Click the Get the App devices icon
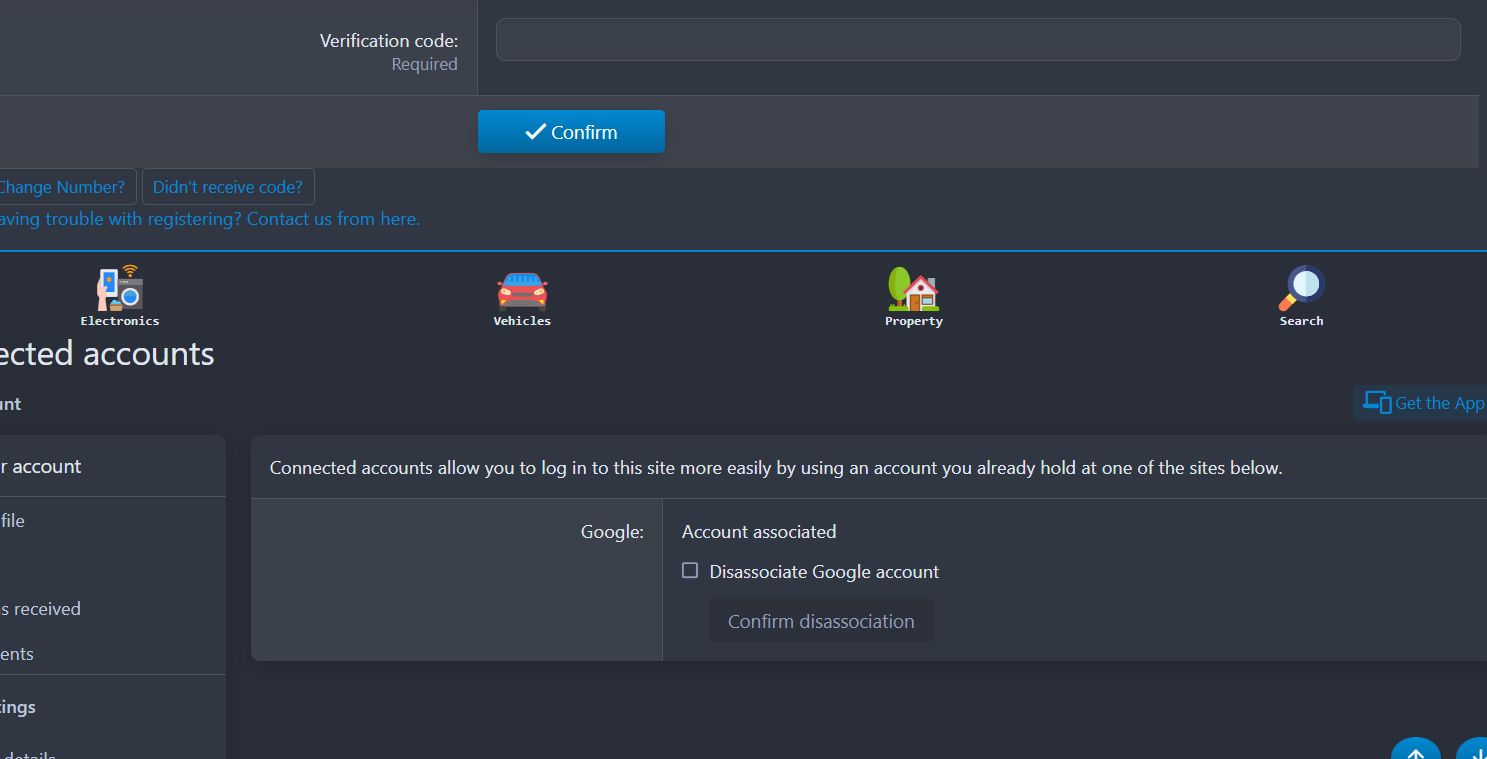Image resolution: width=1487 pixels, height=759 pixels. (x=1378, y=403)
